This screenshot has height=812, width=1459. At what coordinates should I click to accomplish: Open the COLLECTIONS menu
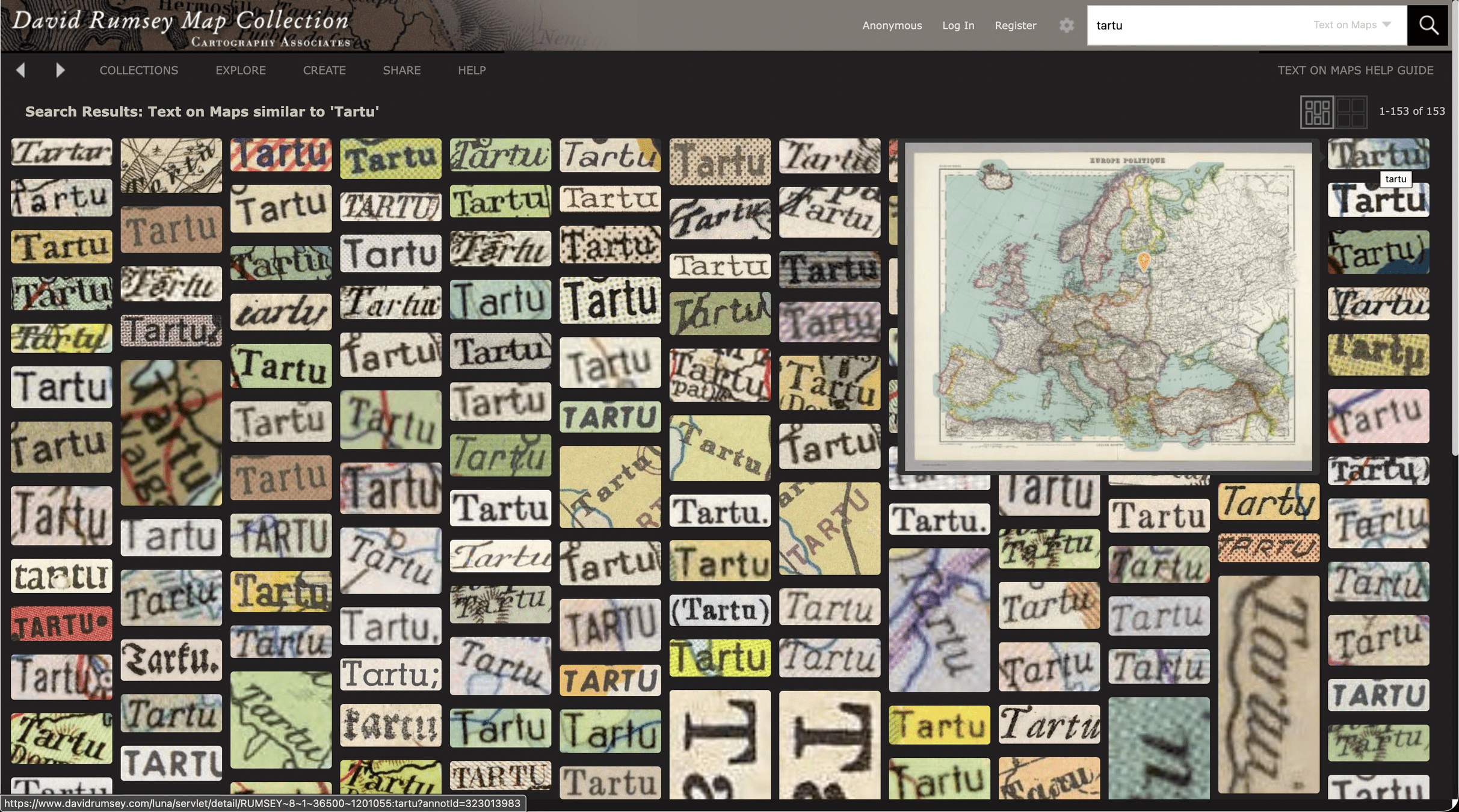pyautogui.click(x=138, y=70)
